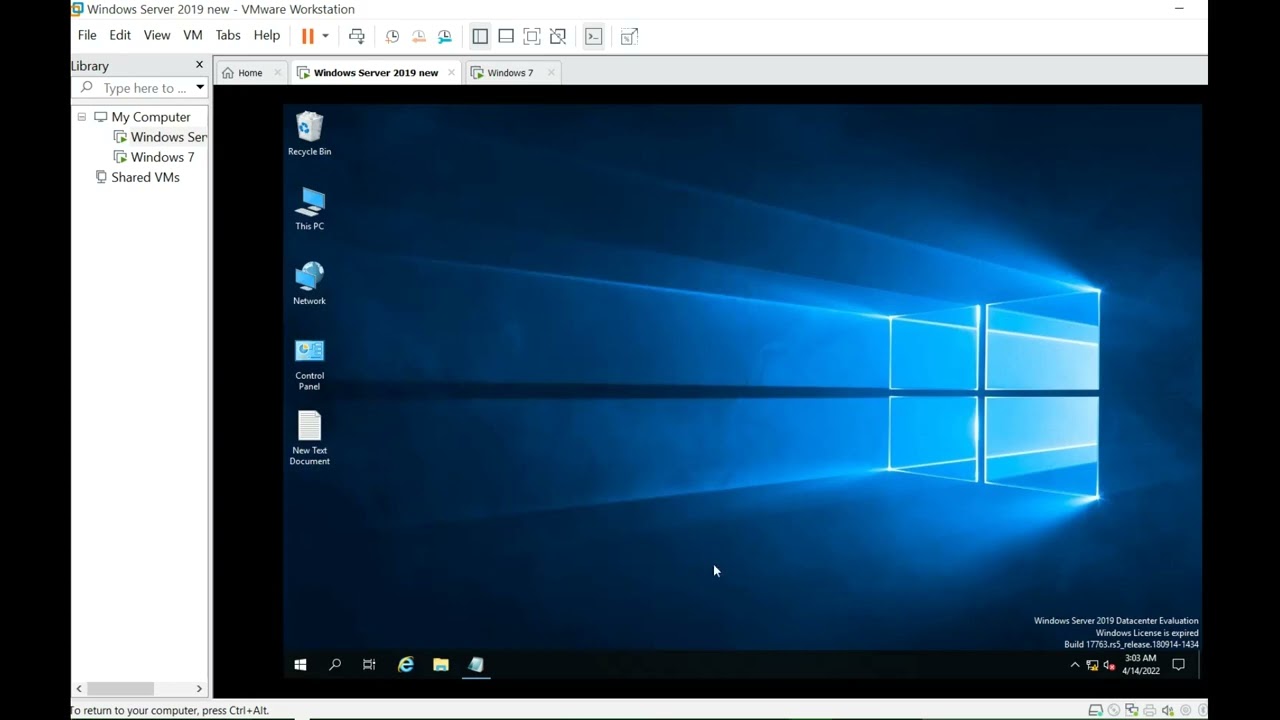This screenshot has height=720, width=1280.
Task: Open the stretch guest display option
Action: [x=629, y=37]
